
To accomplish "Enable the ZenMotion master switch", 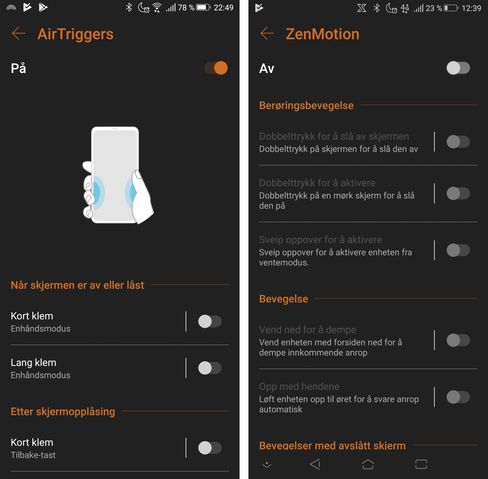I will 458,68.
